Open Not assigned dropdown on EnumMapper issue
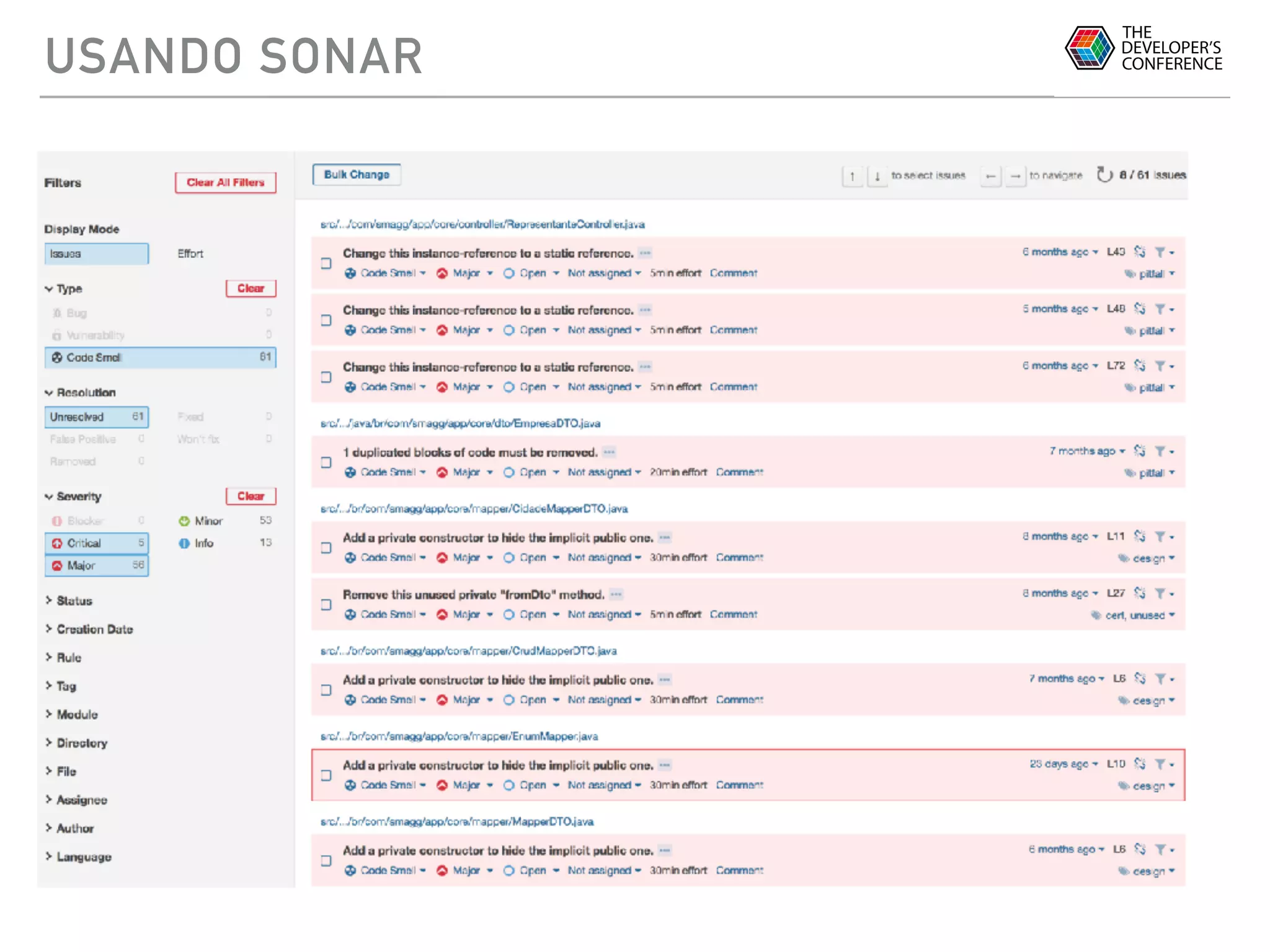Screen dimensions: 1270x952 point(605,785)
